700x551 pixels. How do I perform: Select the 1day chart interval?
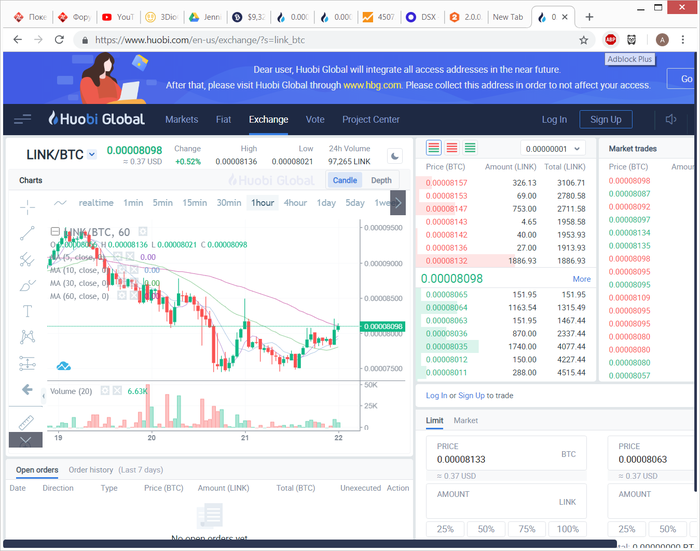326,203
